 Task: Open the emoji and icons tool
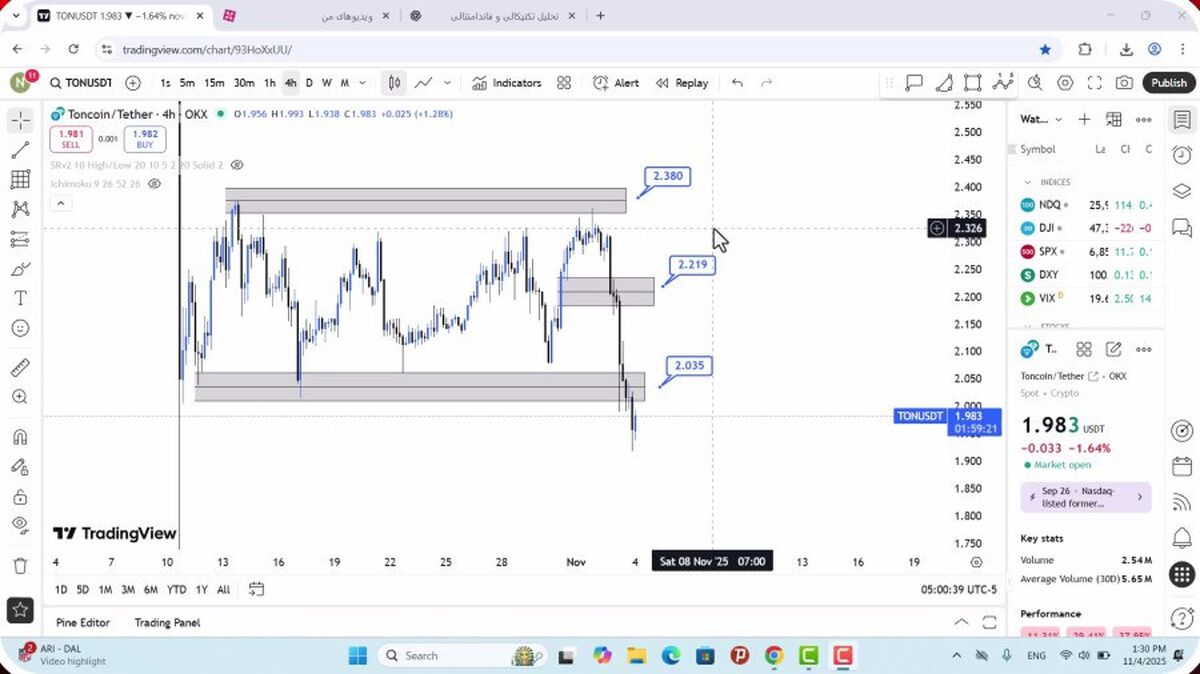point(20,328)
